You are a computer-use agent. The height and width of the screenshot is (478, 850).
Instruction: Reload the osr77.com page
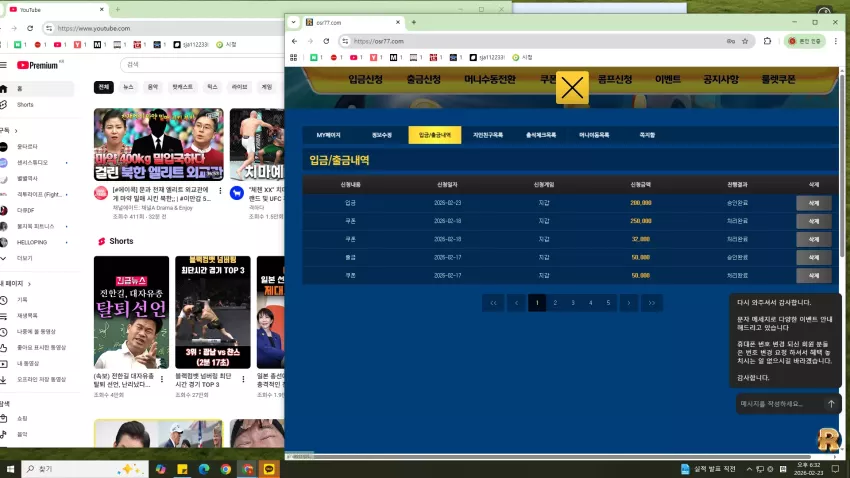tap(326, 41)
